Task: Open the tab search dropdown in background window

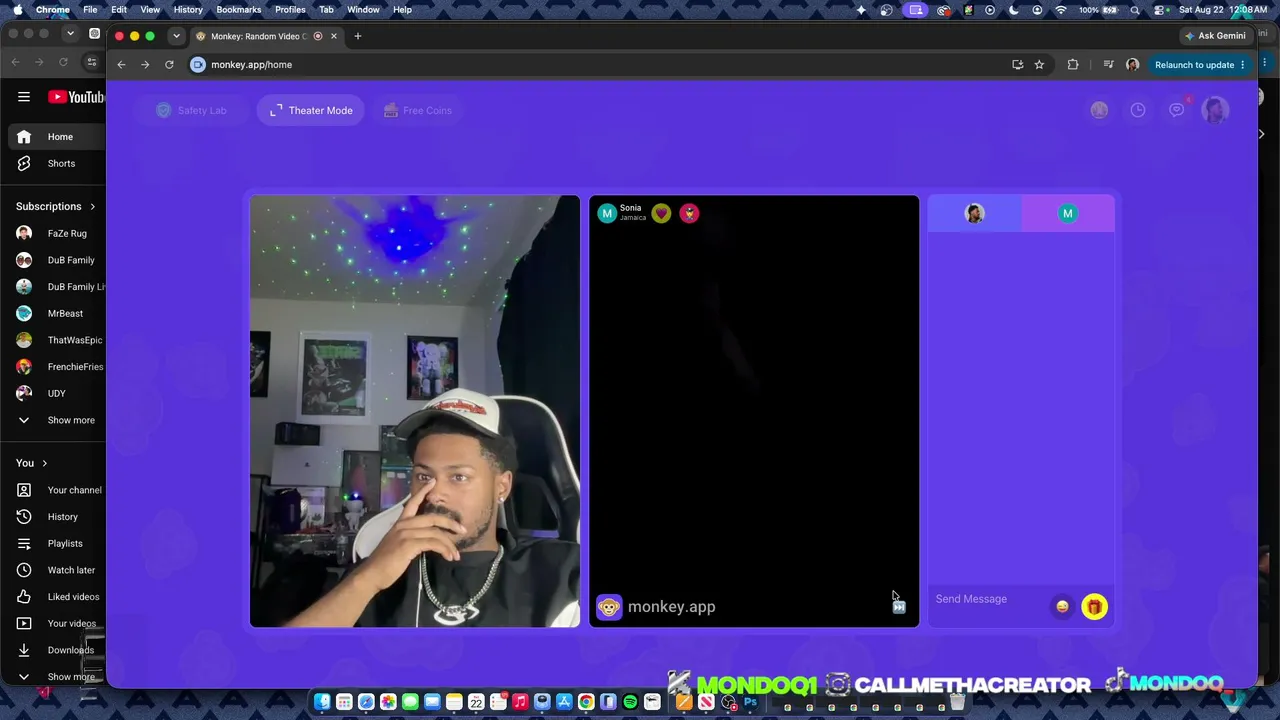Action: click(70, 33)
